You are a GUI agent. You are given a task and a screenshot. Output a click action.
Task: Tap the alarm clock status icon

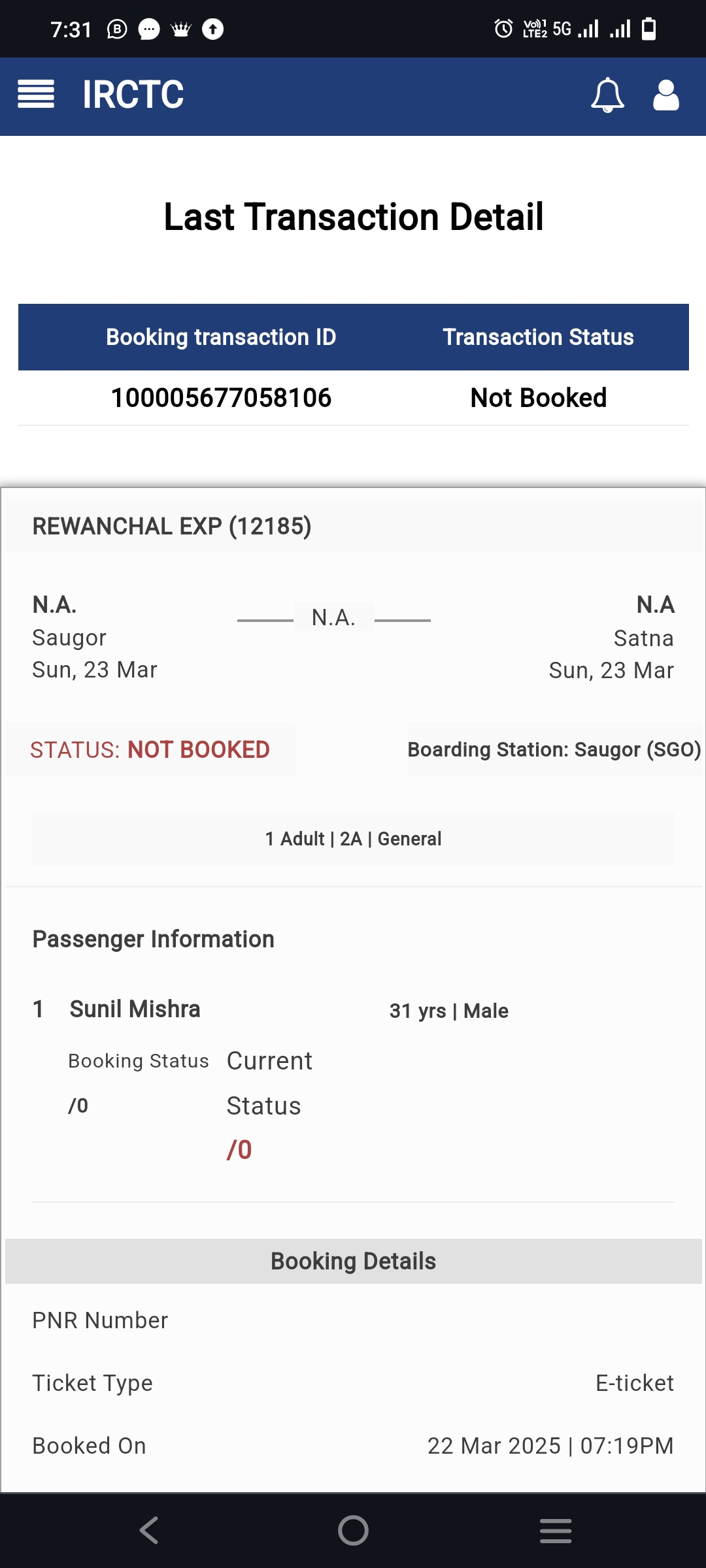point(503,29)
